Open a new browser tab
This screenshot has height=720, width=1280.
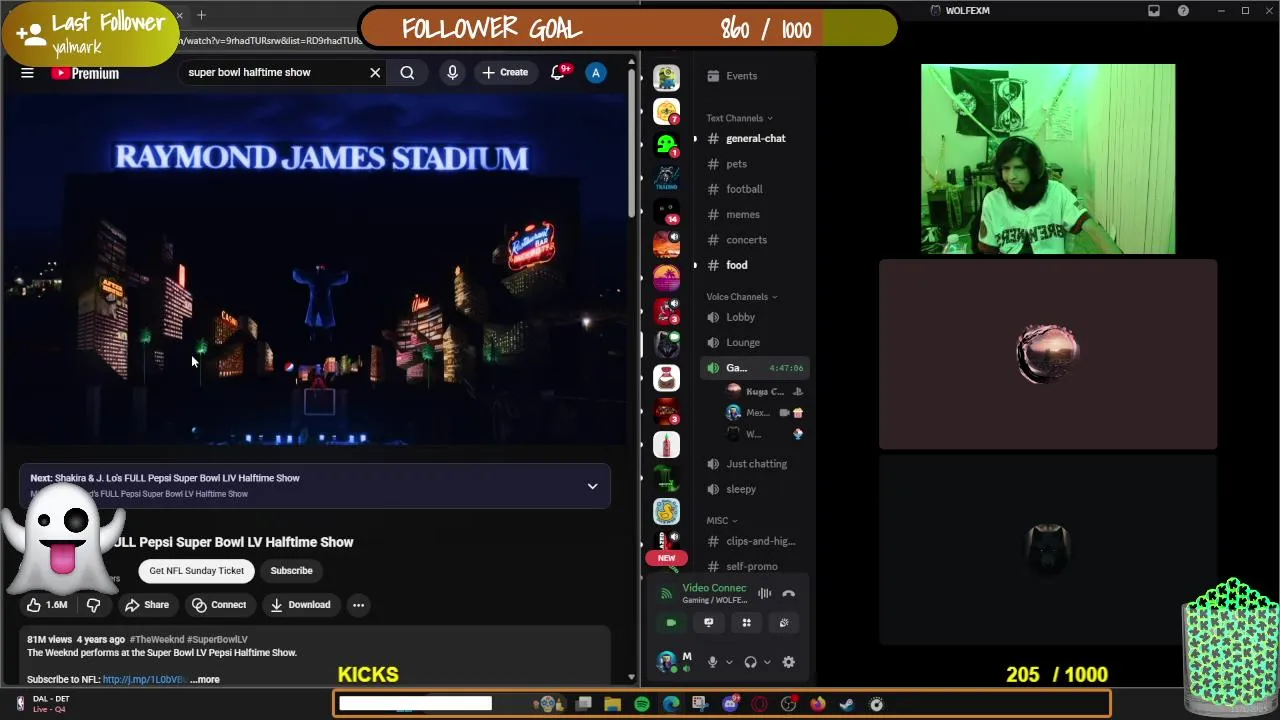click(201, 15)
